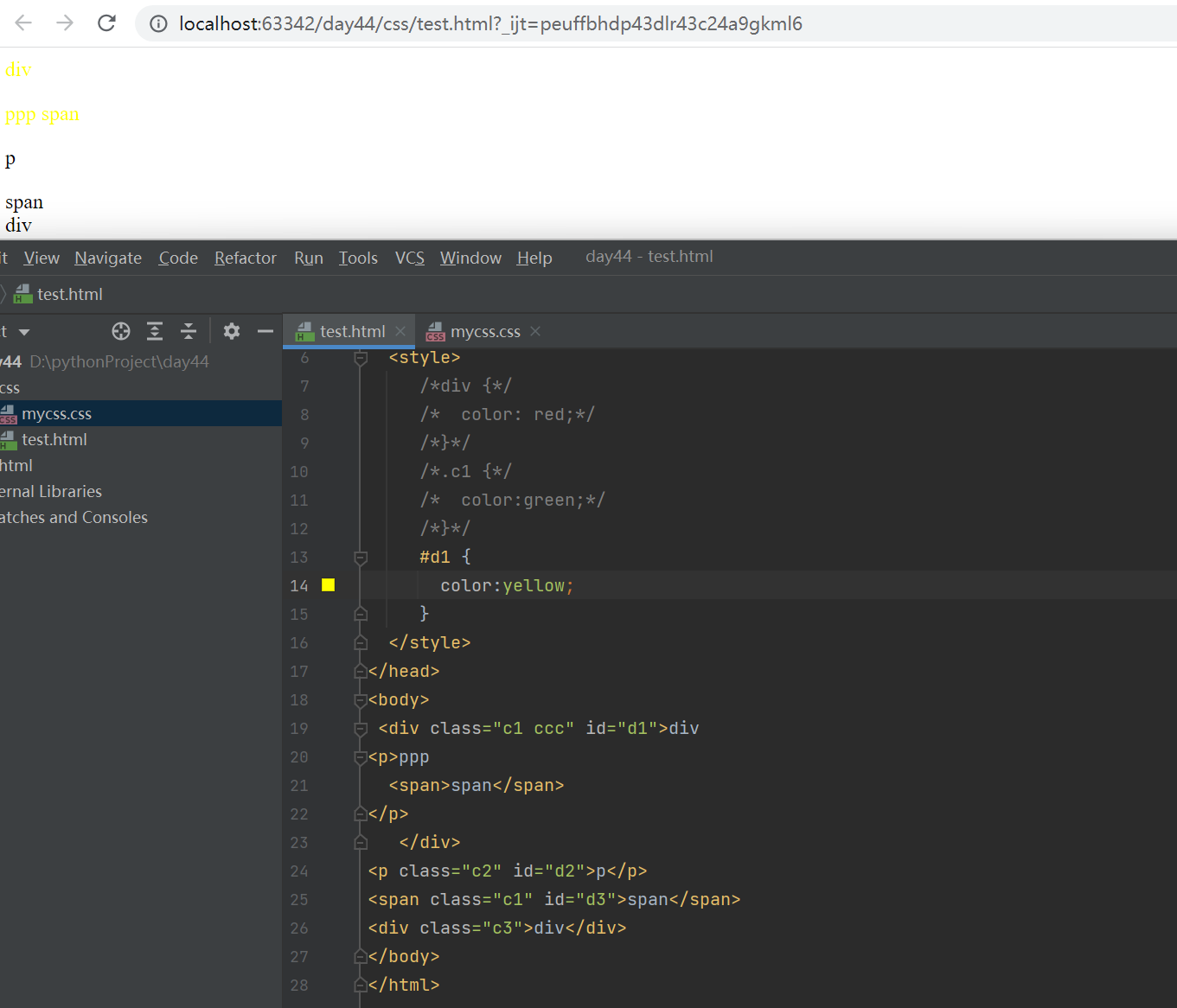Select test.html in the Project tree
Screen dimensions: 1177x1008
coord(141,439)
